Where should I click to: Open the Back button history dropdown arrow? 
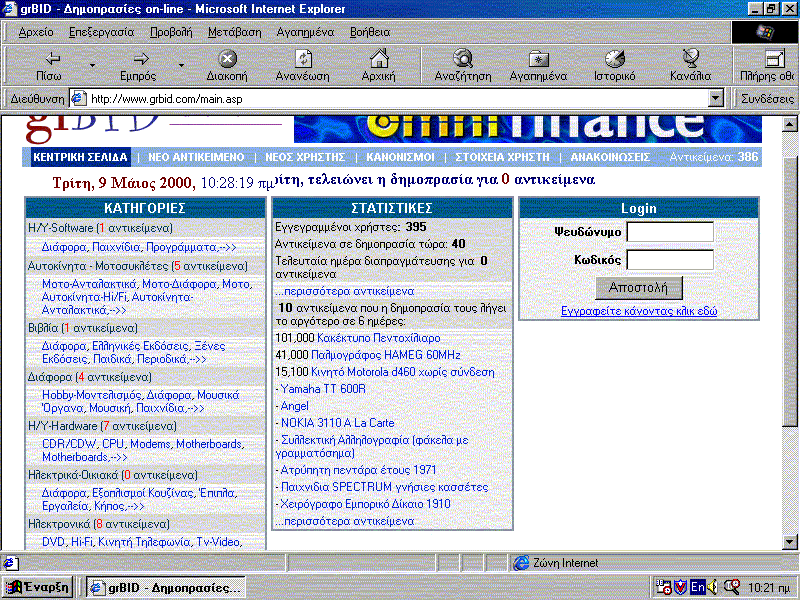point(92,65)
